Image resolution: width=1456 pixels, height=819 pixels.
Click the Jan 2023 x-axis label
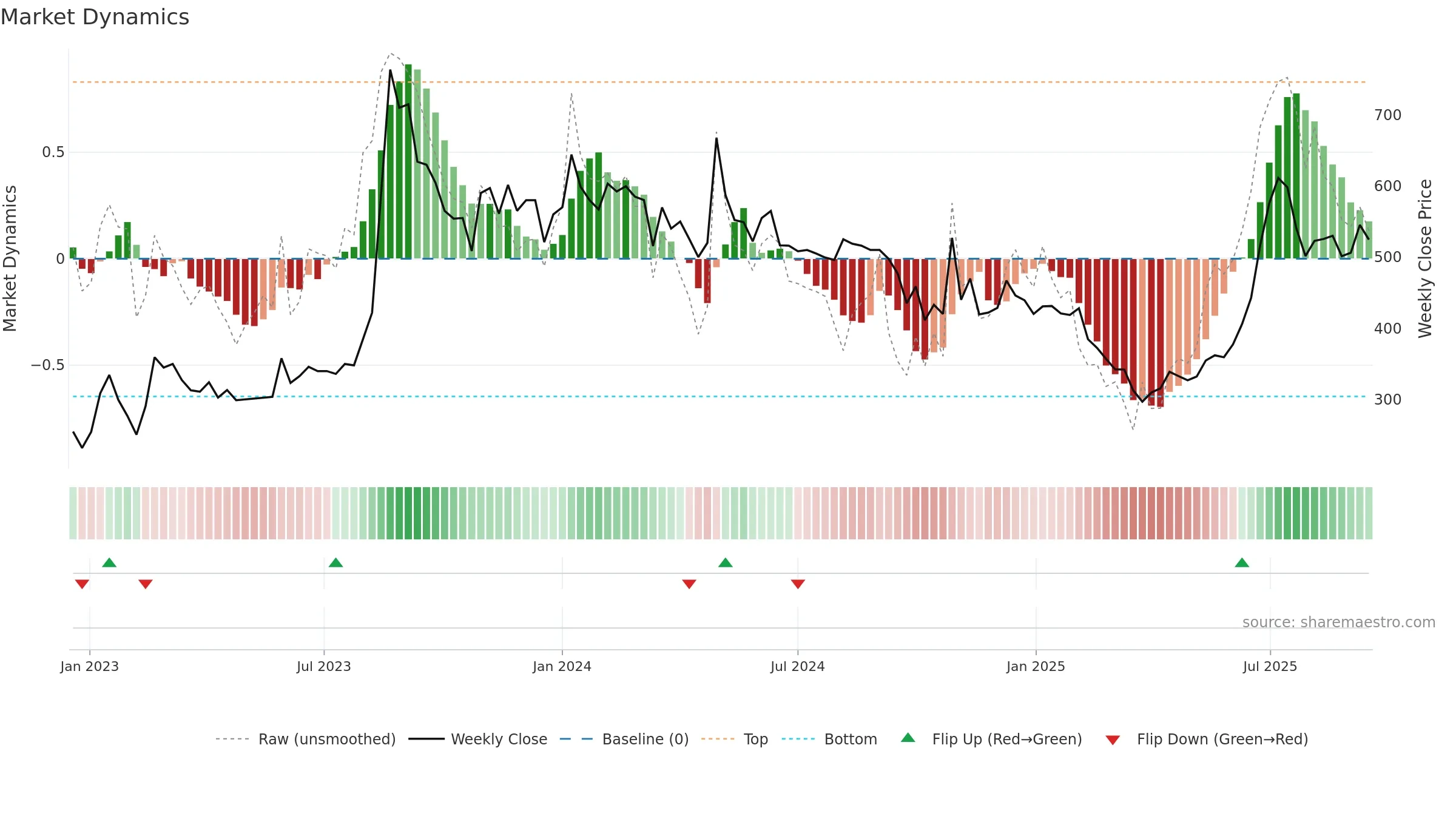89,666
